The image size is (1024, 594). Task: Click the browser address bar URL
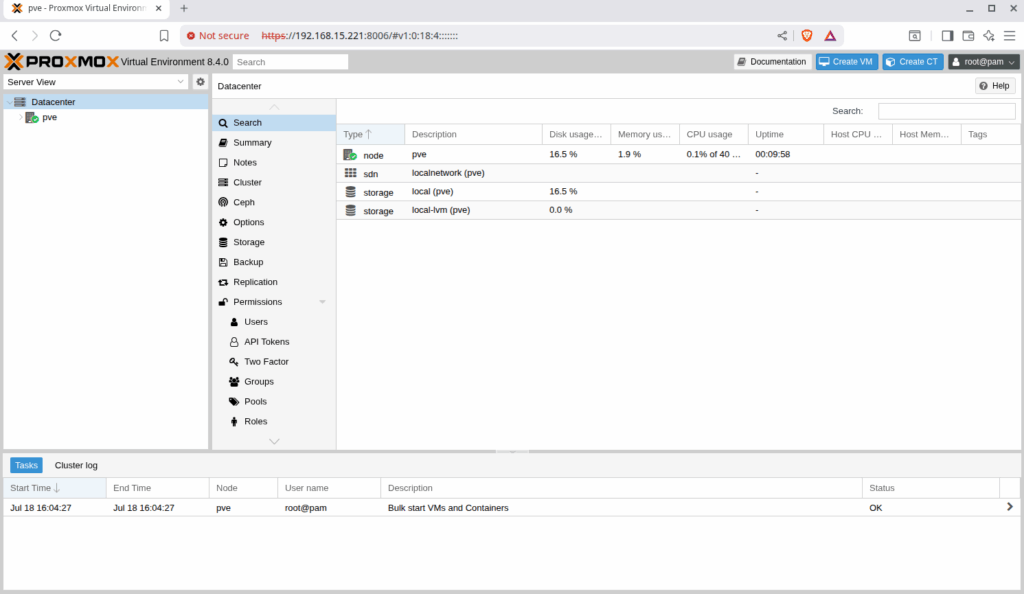point(360,35)
